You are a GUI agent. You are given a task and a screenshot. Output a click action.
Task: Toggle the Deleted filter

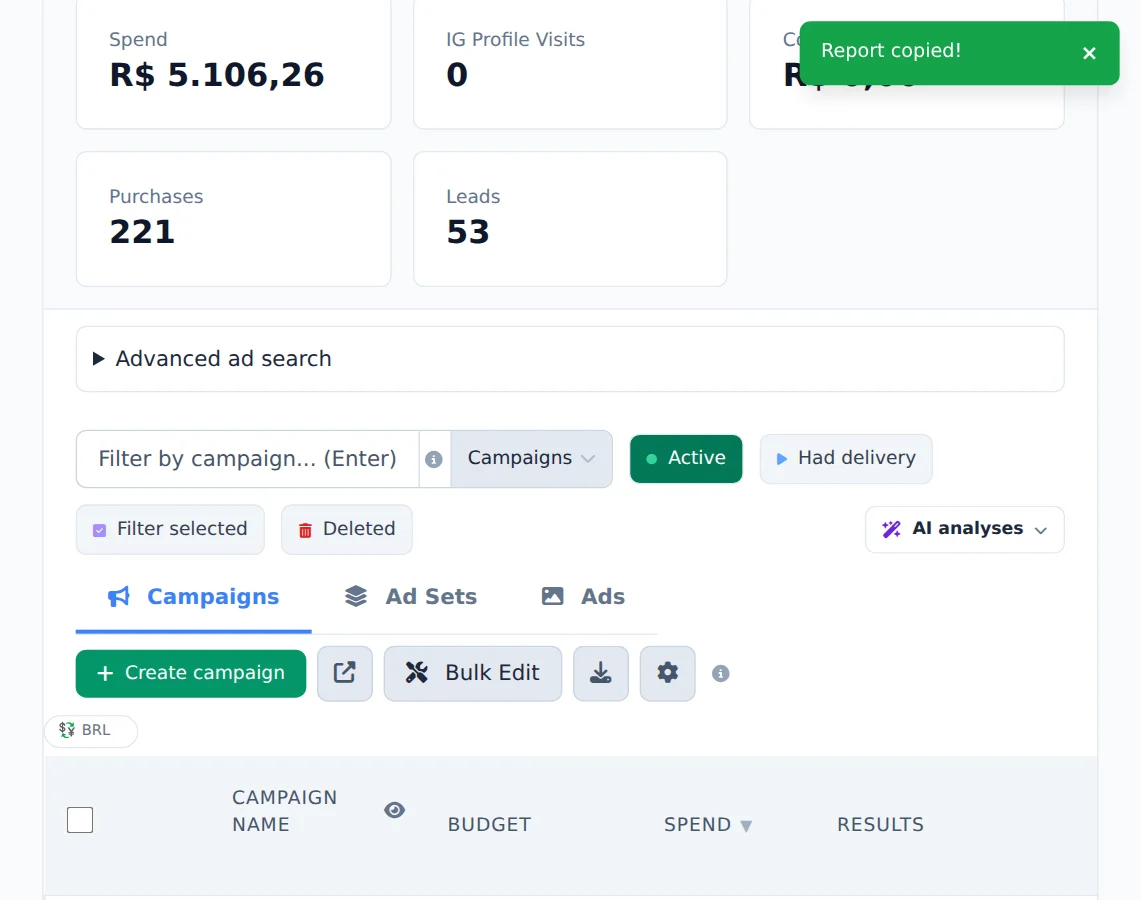[x=346, y=529]
